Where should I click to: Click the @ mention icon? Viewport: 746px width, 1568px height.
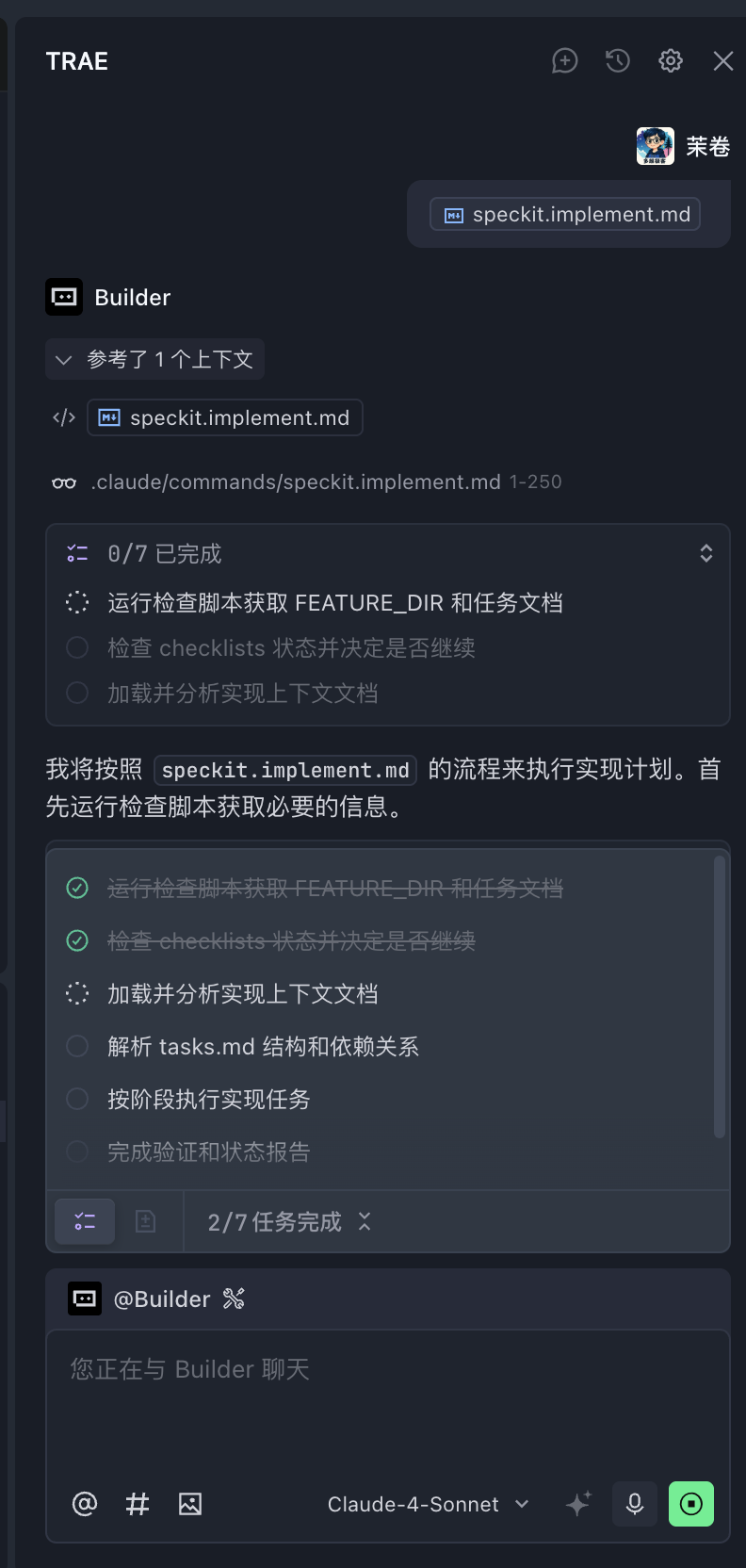(85, 1504)
